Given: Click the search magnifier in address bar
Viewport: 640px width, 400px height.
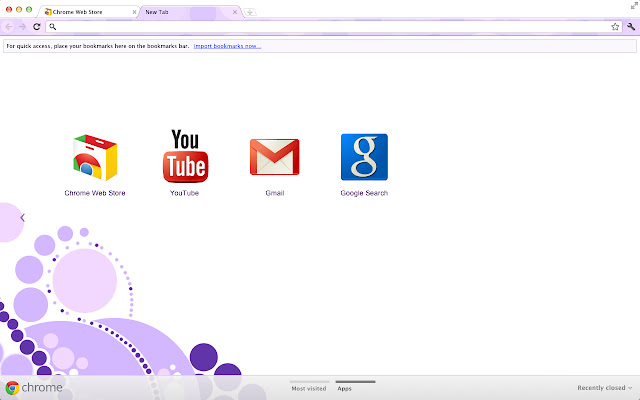Looking at the screenshot, I should point(53,27).
